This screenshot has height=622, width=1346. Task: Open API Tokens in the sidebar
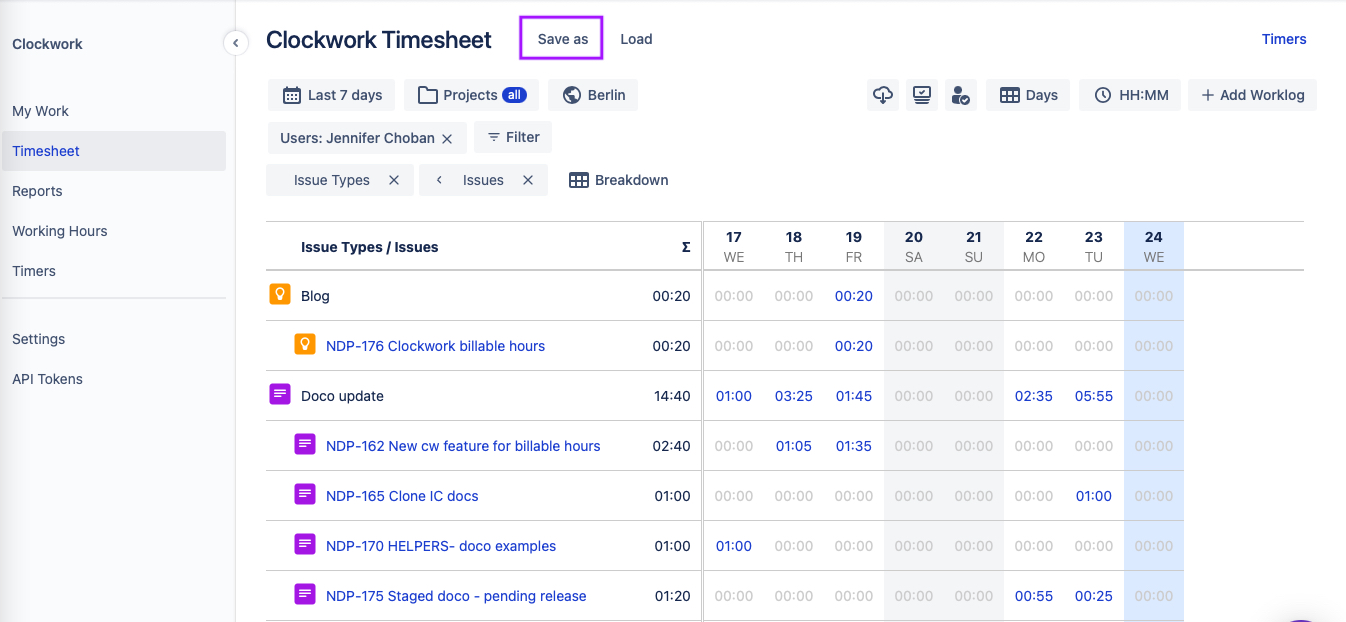click(47, 379)
